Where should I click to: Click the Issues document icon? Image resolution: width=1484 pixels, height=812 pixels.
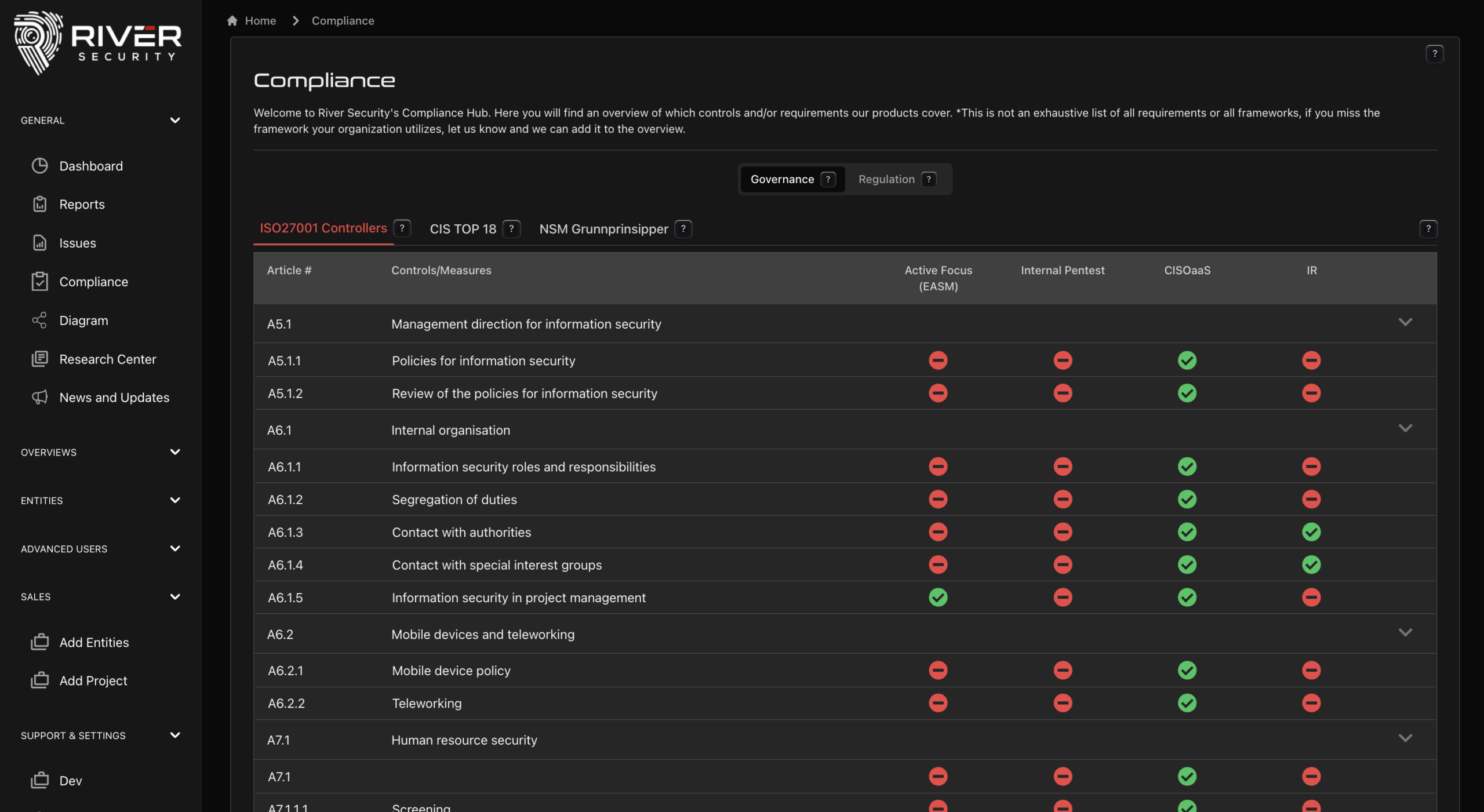point(39,243)
